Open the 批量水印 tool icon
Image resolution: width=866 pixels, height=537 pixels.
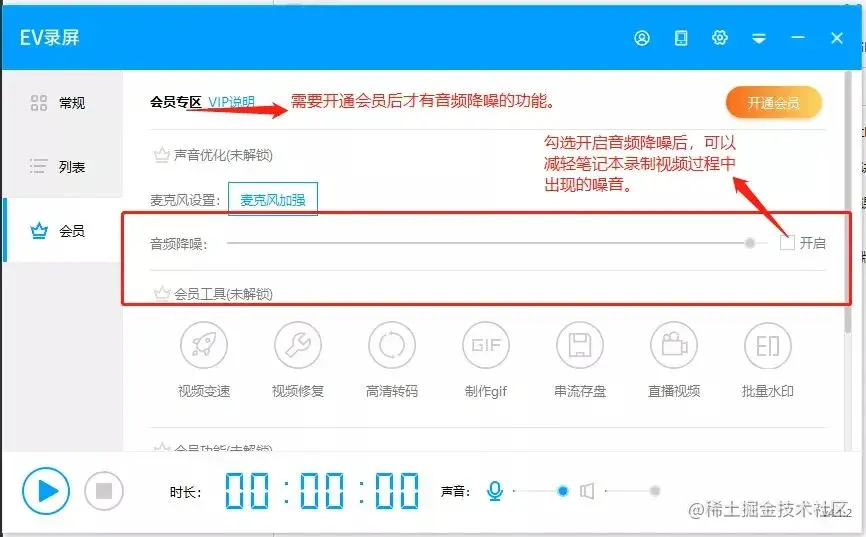click(768, 345)
